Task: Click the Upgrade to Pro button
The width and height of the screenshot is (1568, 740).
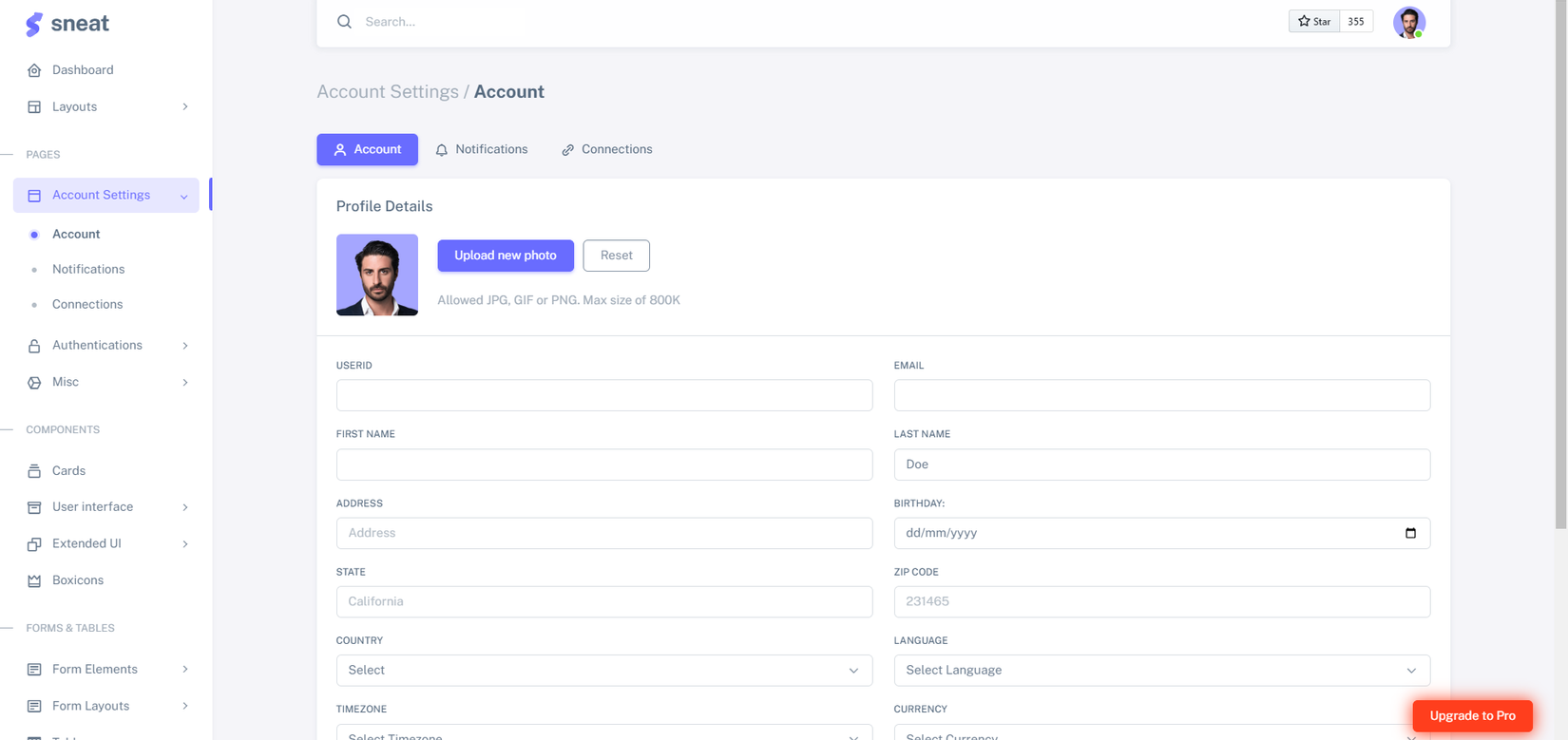Action: [x=1472, y=716]
